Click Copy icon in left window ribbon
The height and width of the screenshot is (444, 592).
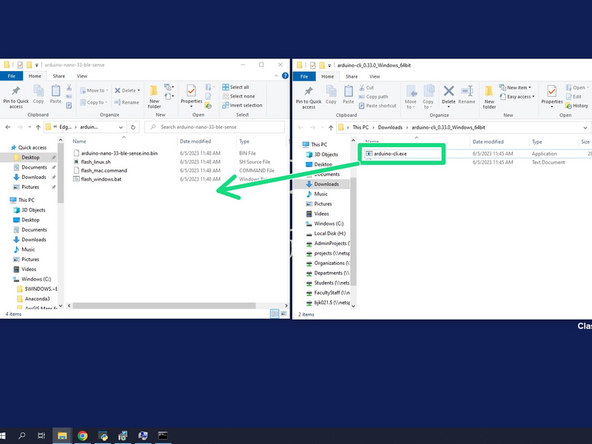[38, 94]
